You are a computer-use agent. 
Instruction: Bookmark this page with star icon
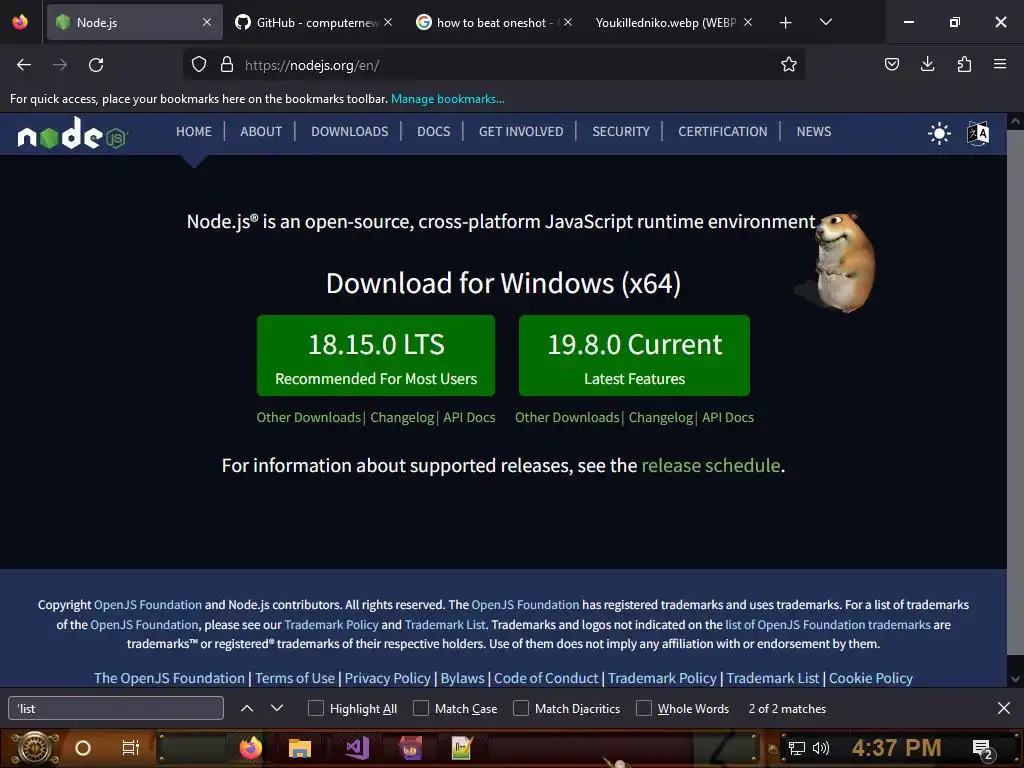[788, 64]
